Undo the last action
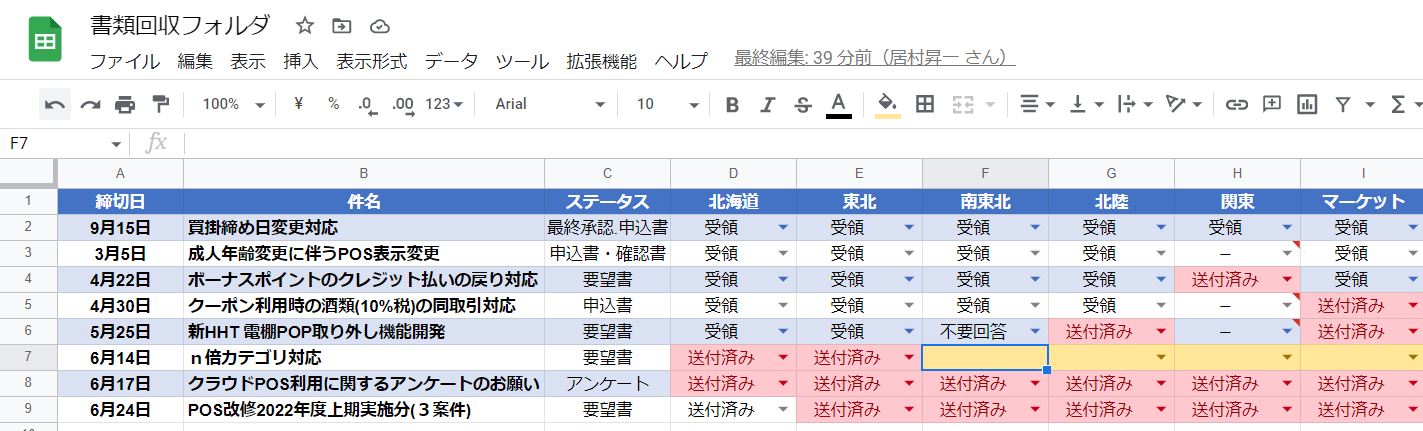 tap(55, 104)
